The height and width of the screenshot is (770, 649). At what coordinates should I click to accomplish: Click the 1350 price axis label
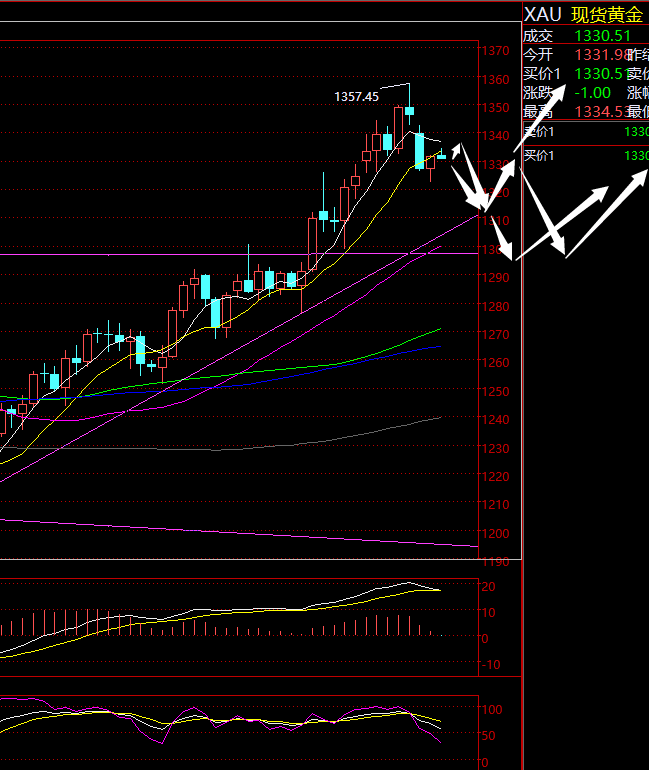click(x=495, y=108)
